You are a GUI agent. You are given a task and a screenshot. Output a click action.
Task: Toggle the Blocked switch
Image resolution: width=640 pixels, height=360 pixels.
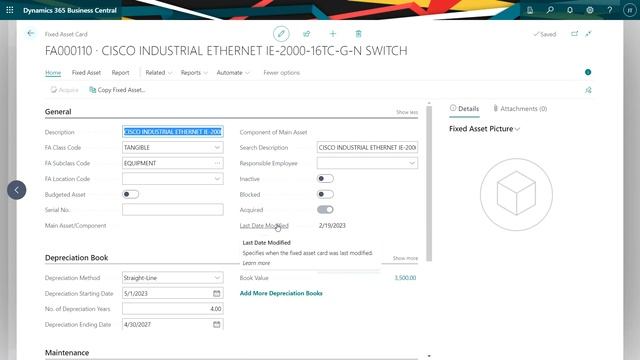325,194
